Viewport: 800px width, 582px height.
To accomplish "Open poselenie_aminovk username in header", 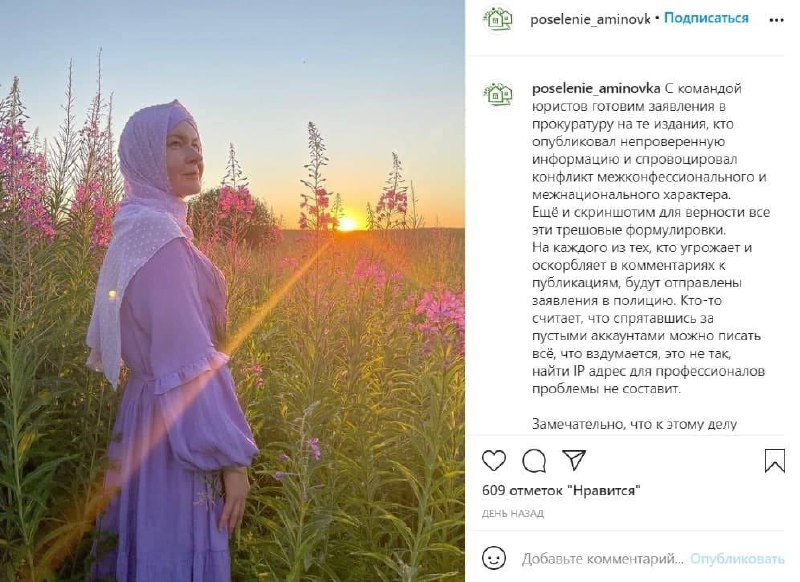I will (590, 19).
